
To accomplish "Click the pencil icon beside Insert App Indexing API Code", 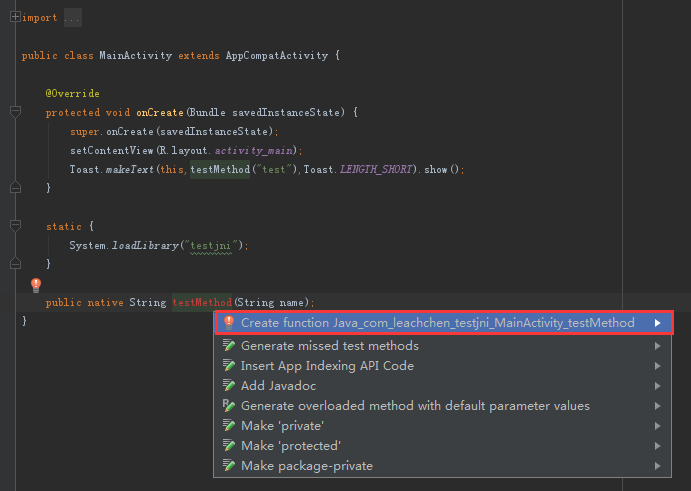I will pos(229,365).
